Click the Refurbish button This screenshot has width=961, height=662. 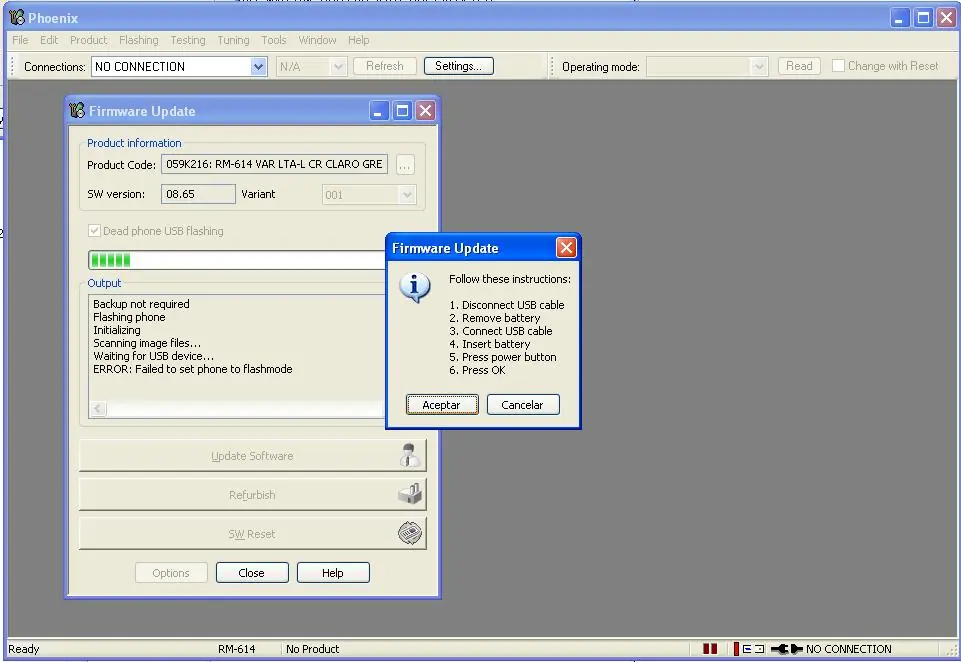pos(253,494)
